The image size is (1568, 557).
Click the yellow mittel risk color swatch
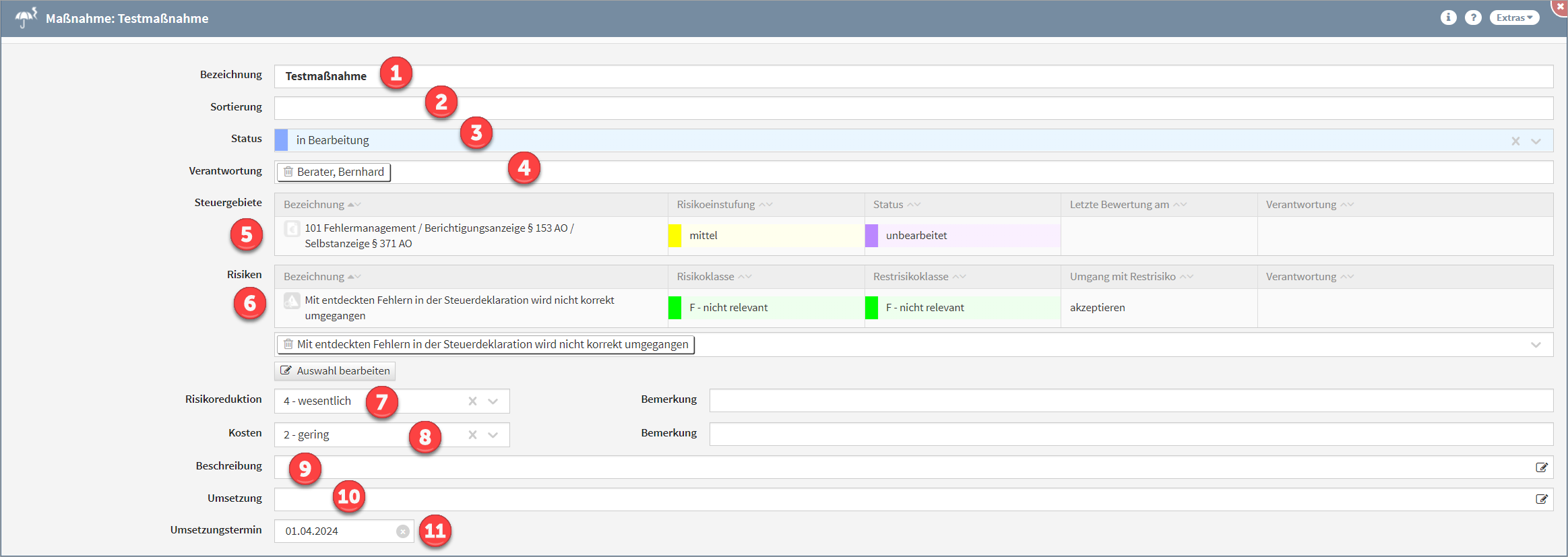tap(675, 236)
